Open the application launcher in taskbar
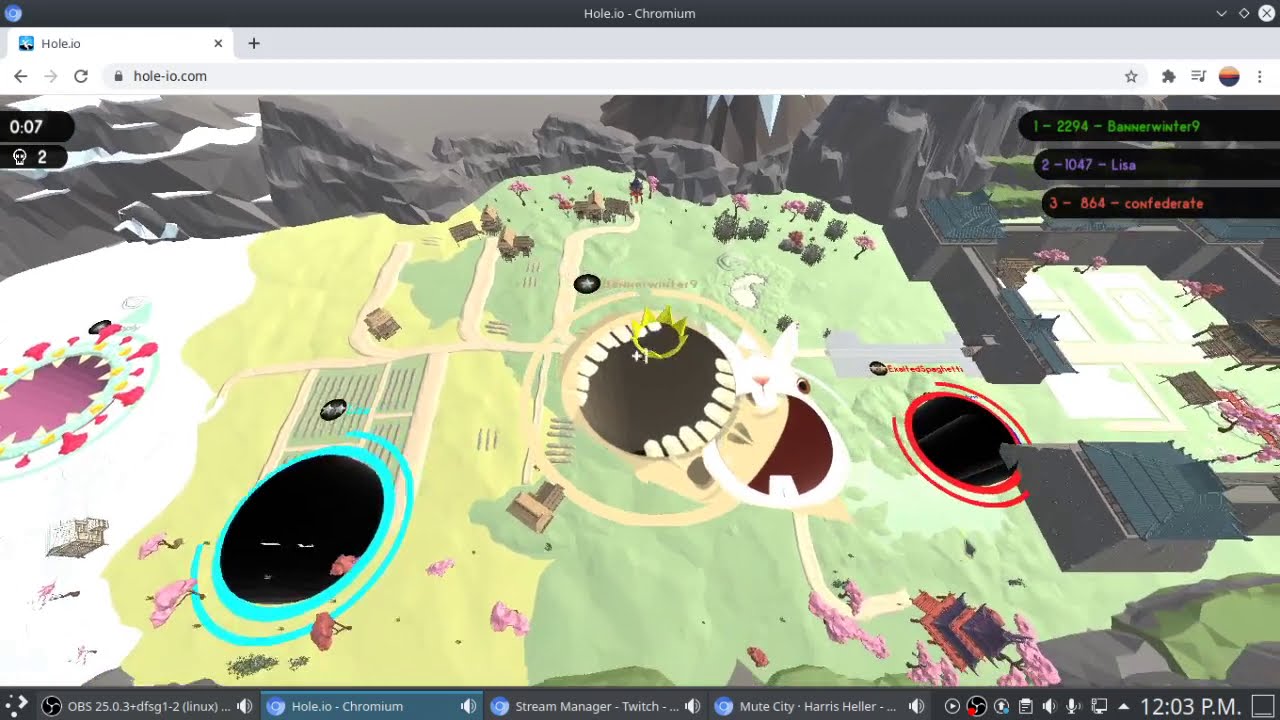The width and height of the screenshot is (1280, 720). (x=17, y=706)
